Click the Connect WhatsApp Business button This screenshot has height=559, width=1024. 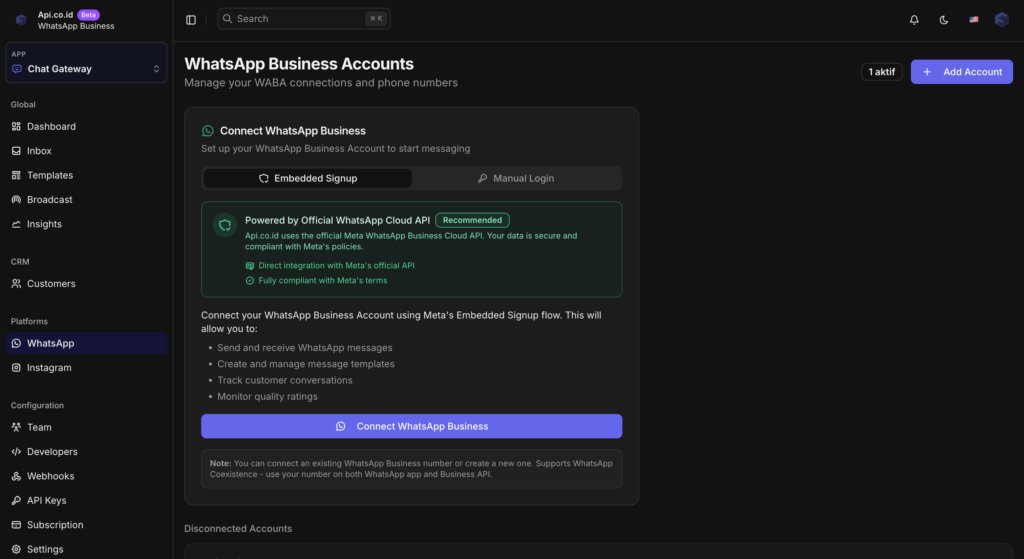(x=411, y=426)
